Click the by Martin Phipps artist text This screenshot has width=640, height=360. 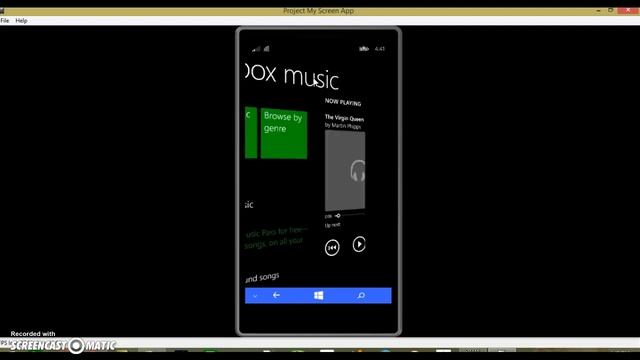pos(343,126)
